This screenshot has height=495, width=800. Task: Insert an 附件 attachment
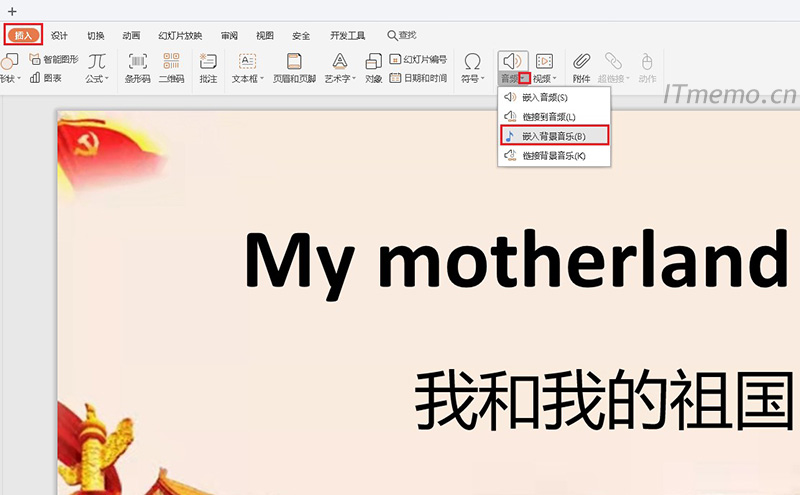pos(581,68)
